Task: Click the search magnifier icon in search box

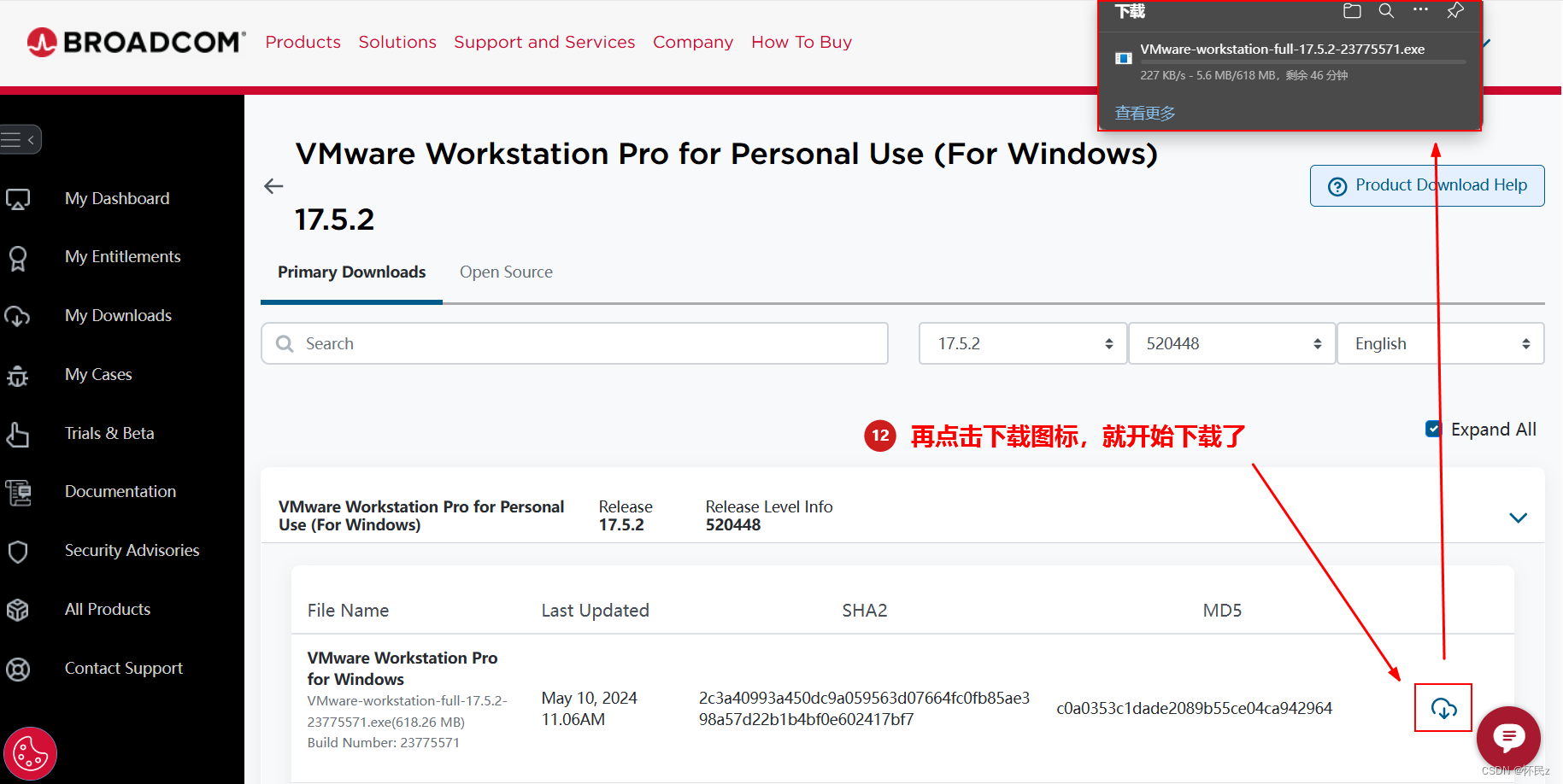Action: pyautogui.click(x=285, y=343)
